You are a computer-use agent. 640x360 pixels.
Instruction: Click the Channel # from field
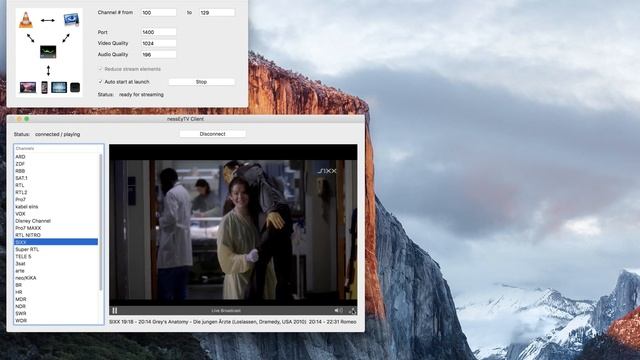click(x=158, y=13)
